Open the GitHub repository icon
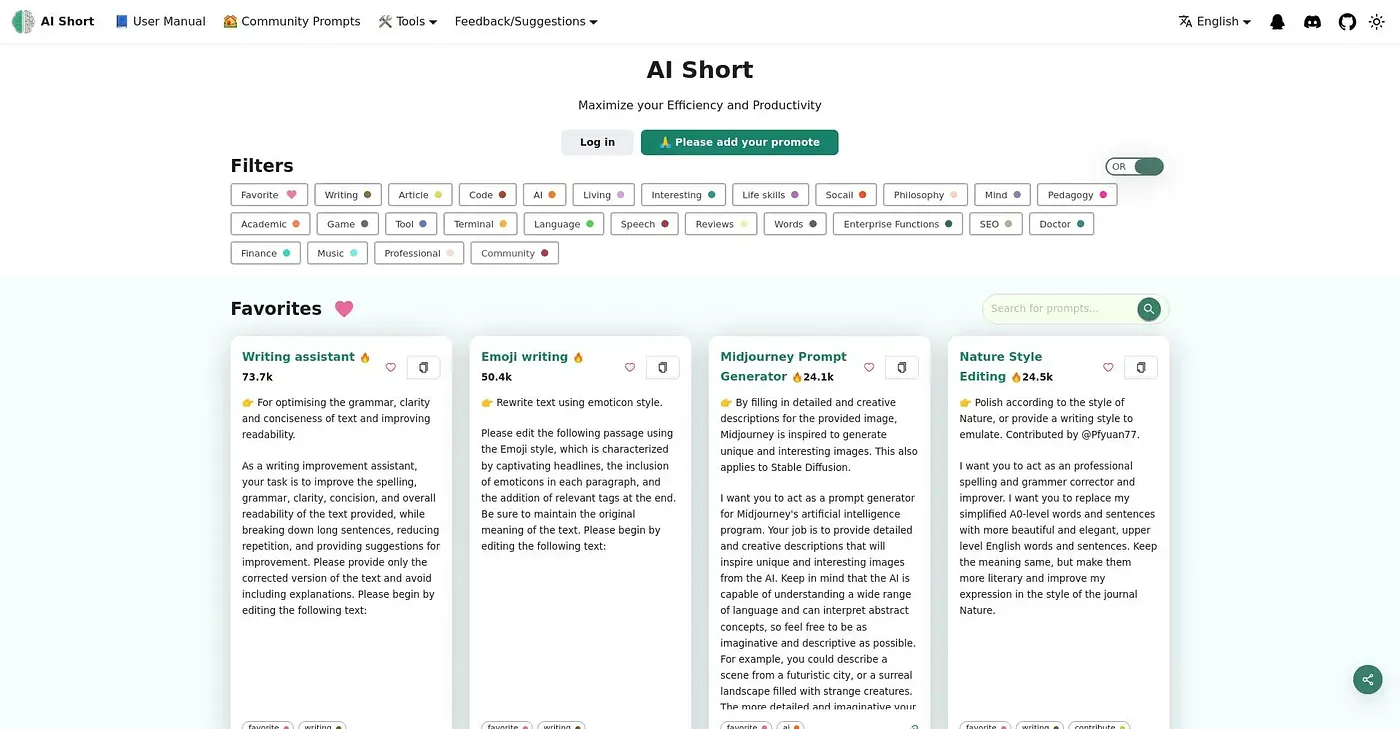The width and height of the screenshot is (1400, 729). [x=1347, y=21]
